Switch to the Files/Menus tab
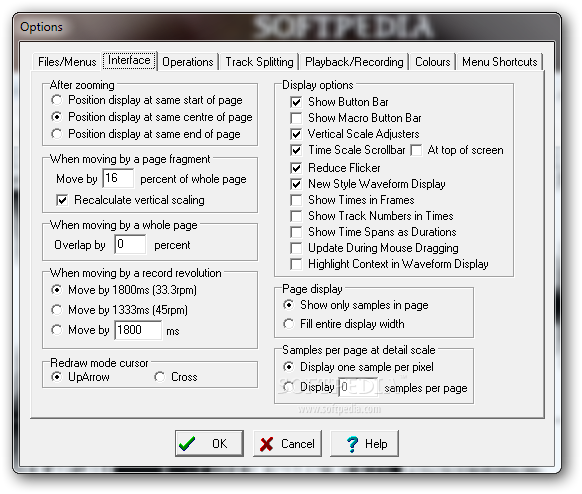This screenshot has height=494, width=582. [x=67, y=62]
